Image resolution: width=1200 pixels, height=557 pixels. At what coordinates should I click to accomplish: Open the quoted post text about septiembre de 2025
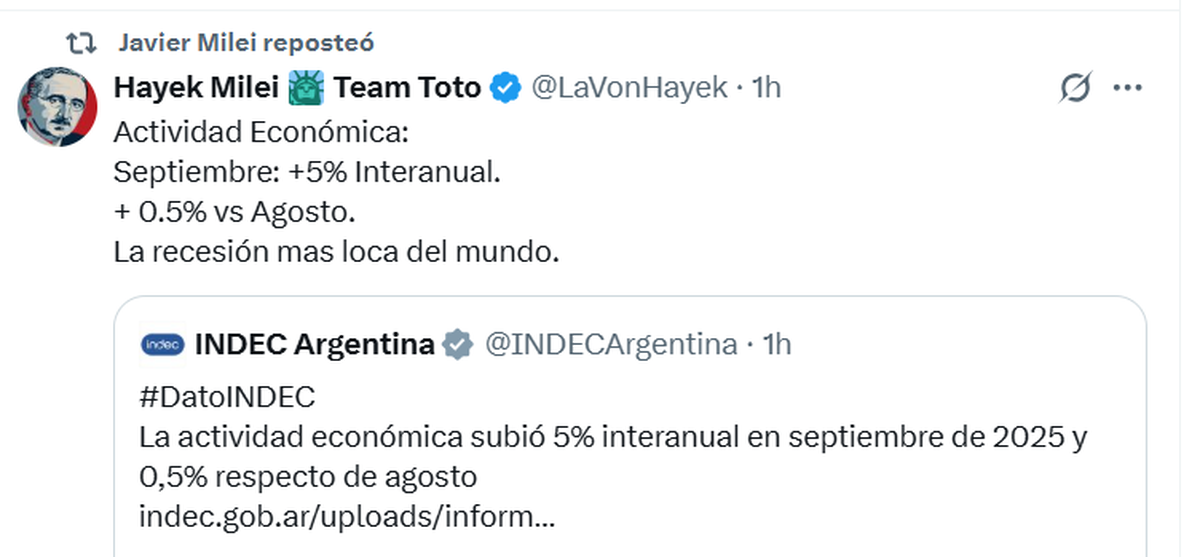pos(612,438)
